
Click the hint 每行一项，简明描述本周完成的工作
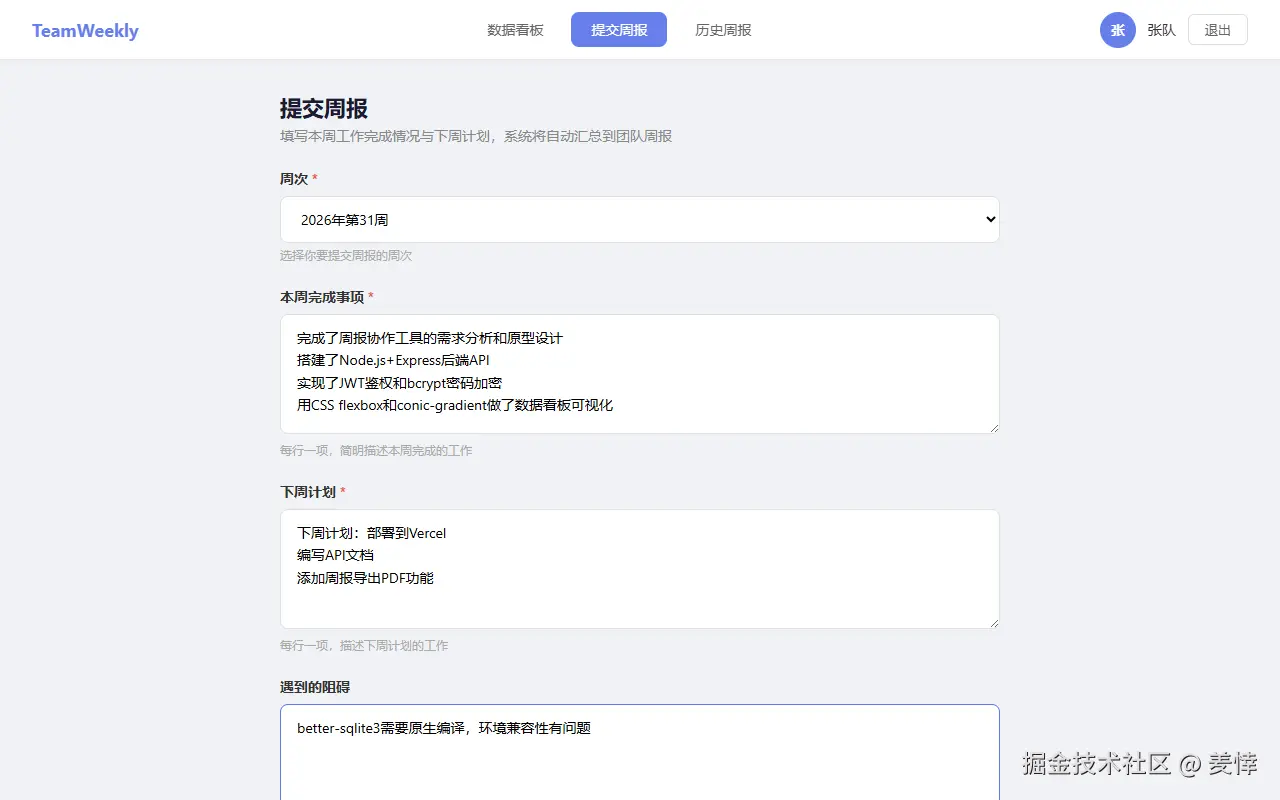pos(376,451)
